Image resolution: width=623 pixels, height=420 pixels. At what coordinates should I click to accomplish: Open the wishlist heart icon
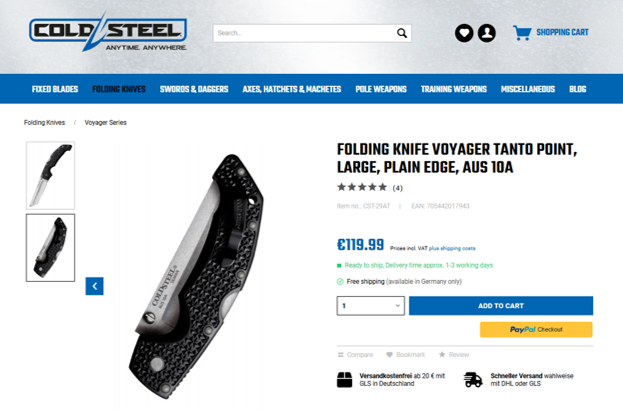click(464, 33)
